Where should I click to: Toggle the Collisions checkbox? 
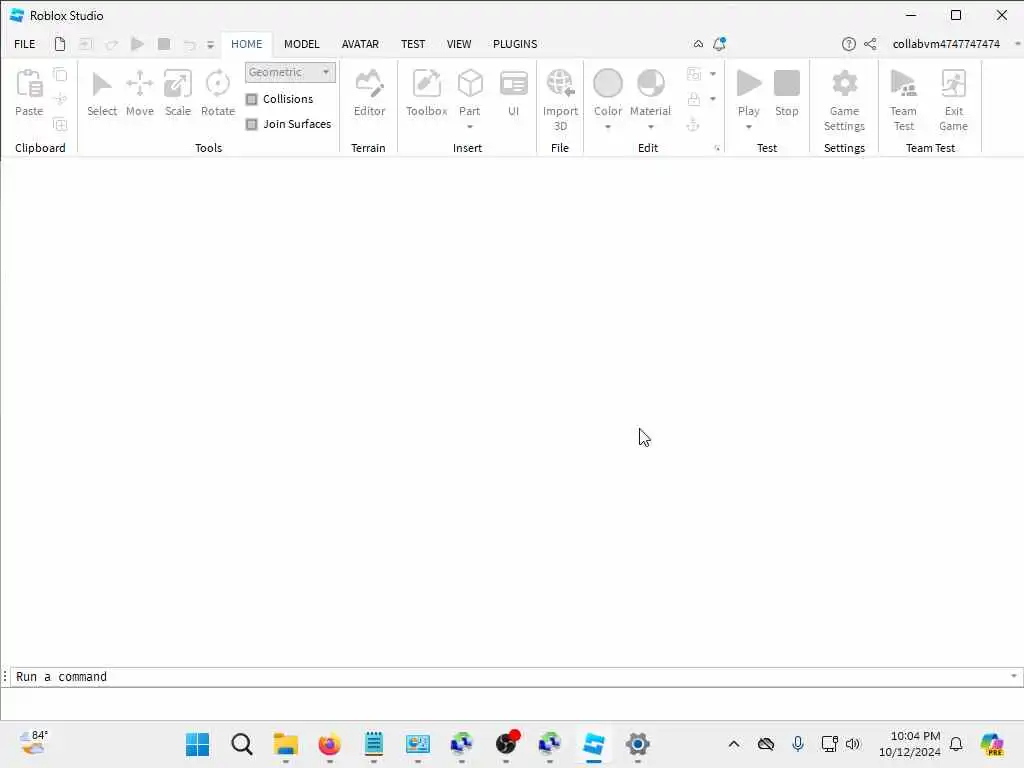pos(251,99)
